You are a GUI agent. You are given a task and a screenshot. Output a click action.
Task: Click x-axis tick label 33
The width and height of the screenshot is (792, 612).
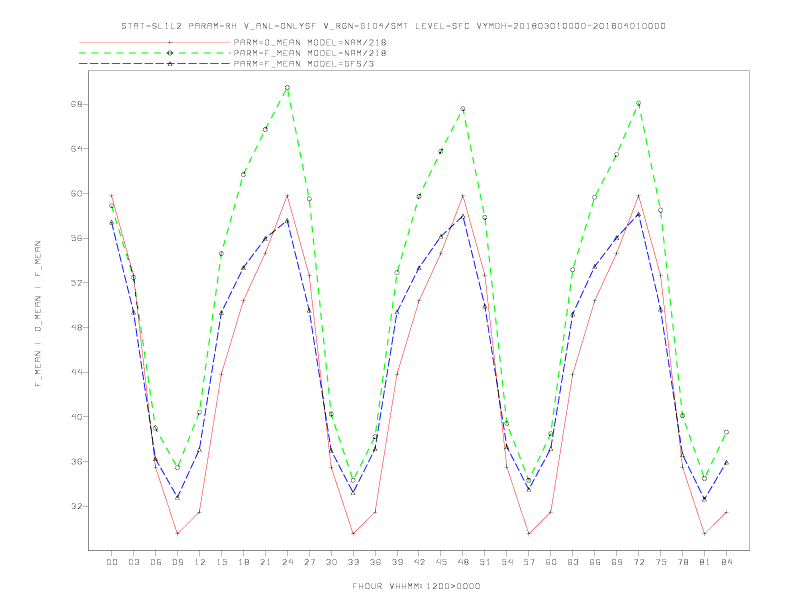coord(353,562)
